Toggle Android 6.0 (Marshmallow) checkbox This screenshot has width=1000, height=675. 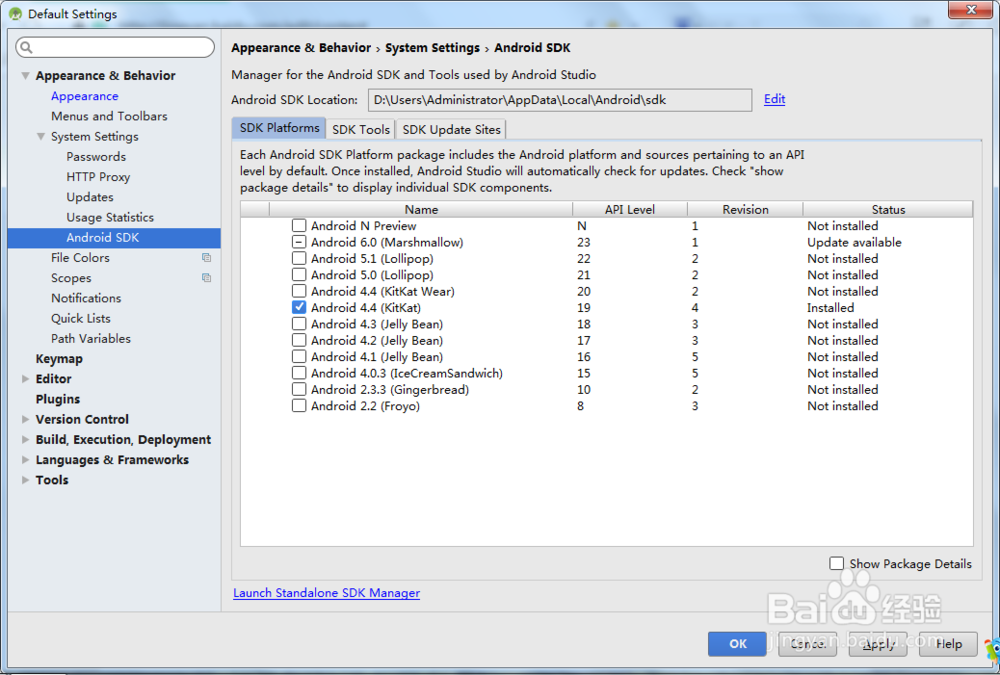pos(298,242)
